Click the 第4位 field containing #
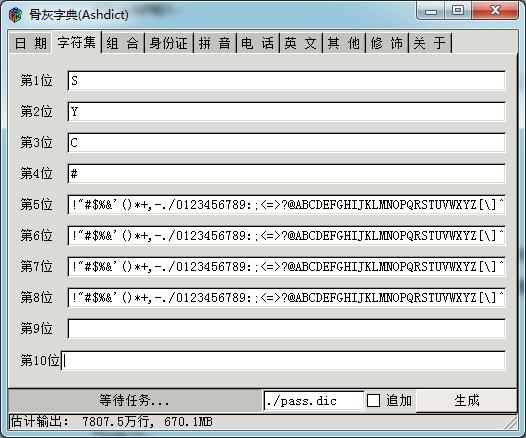Screen dimensions: 526x438 [286, 173]
